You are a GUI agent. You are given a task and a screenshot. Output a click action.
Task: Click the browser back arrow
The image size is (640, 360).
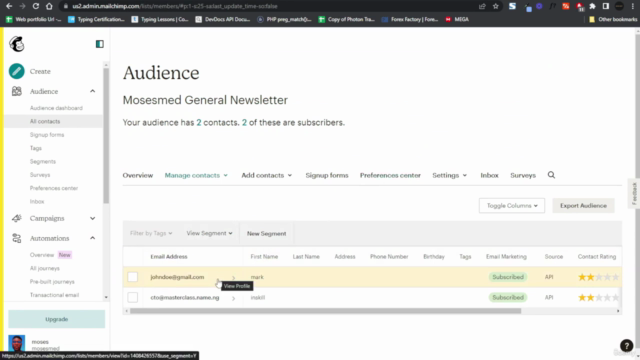(x=9, y=6)
